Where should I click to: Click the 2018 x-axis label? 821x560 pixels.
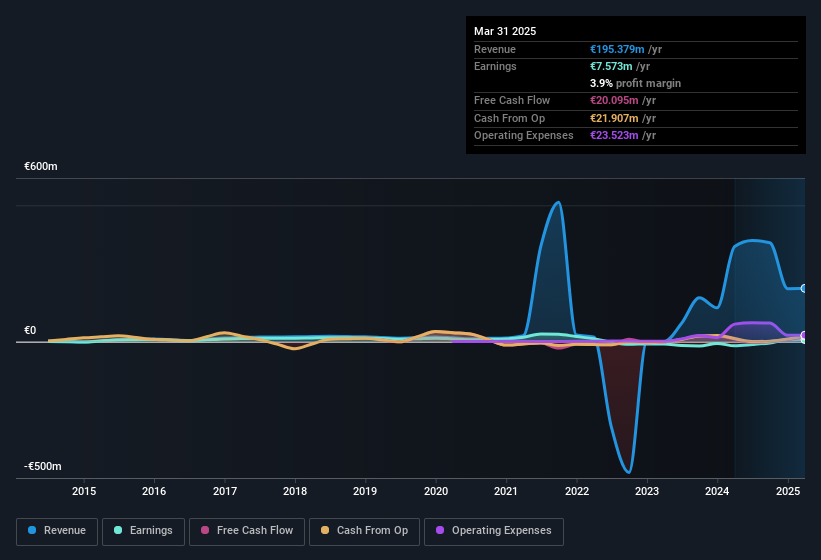tap(295, 491)
